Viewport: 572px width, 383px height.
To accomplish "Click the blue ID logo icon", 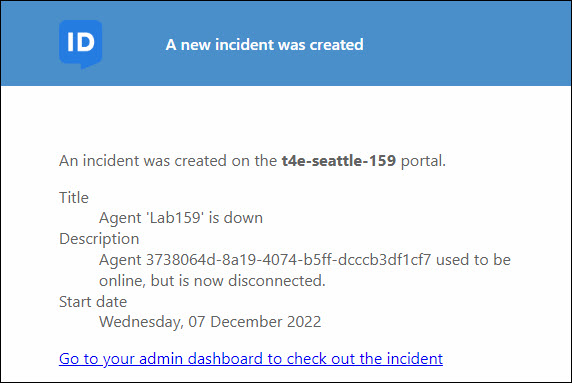I will (x=81, y=44).
